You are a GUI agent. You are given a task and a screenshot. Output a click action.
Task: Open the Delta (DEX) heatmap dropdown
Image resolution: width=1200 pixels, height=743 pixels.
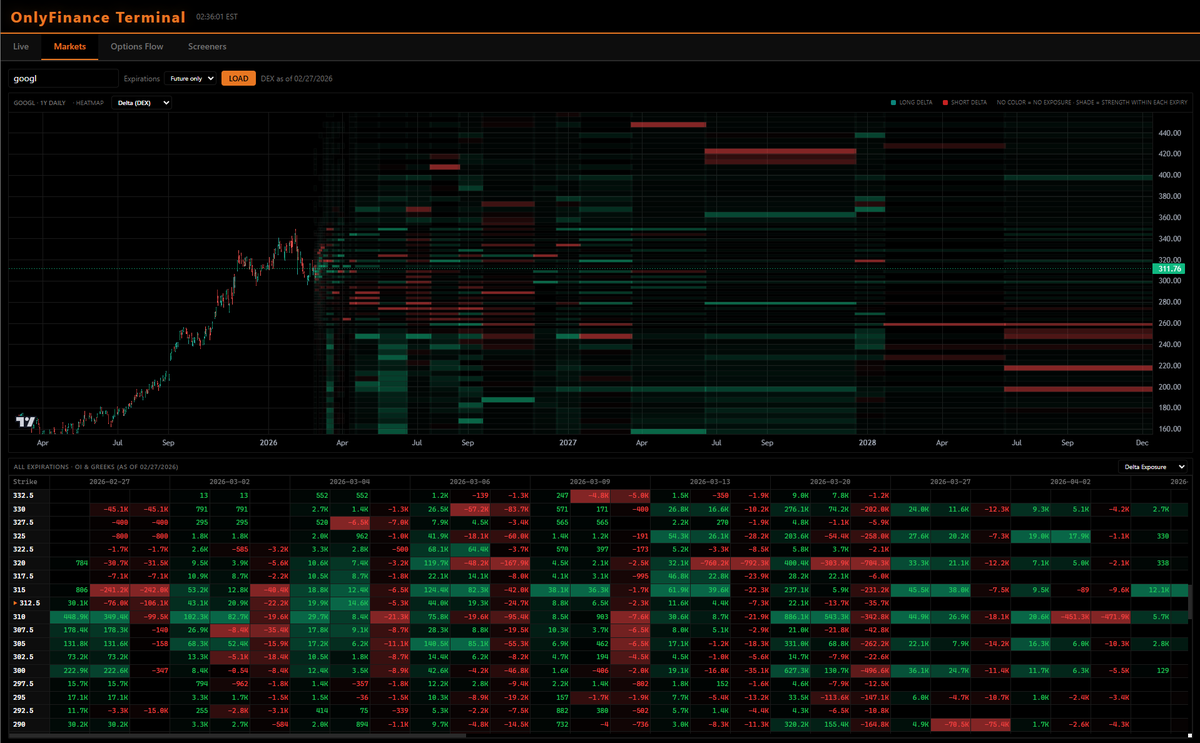(x=142, y=102)
